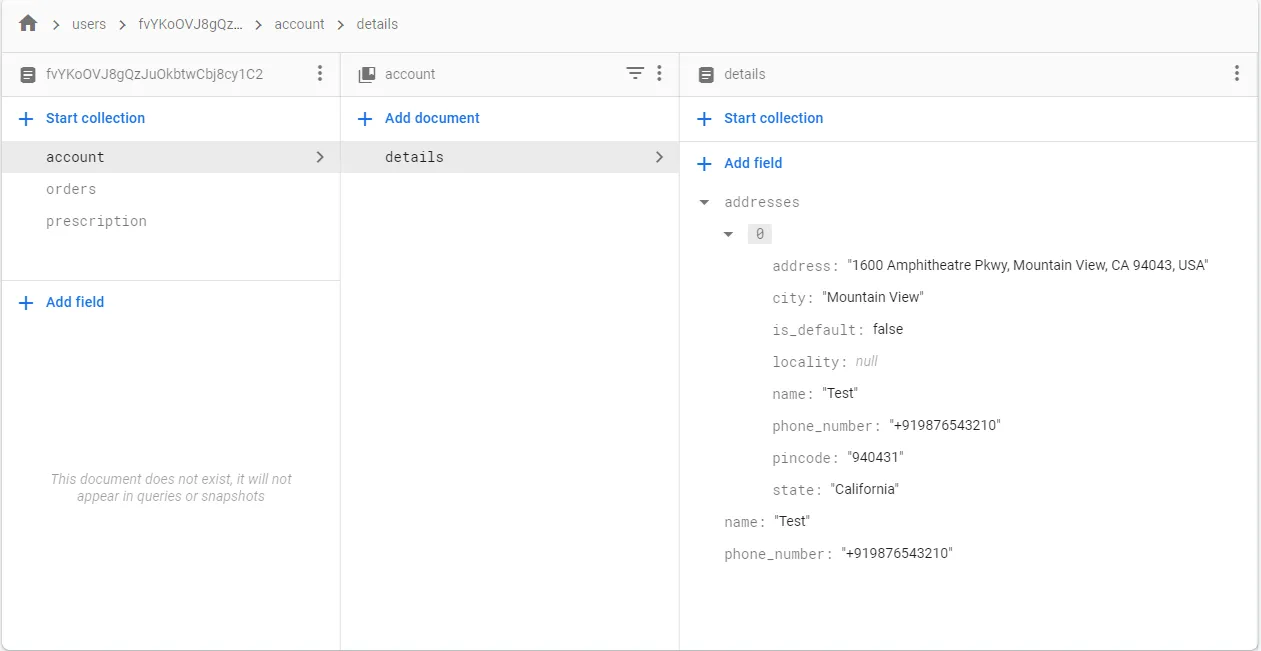The image size is (1261, 651).
Task: Collapse the addresses field
Action: coord(704,202)
